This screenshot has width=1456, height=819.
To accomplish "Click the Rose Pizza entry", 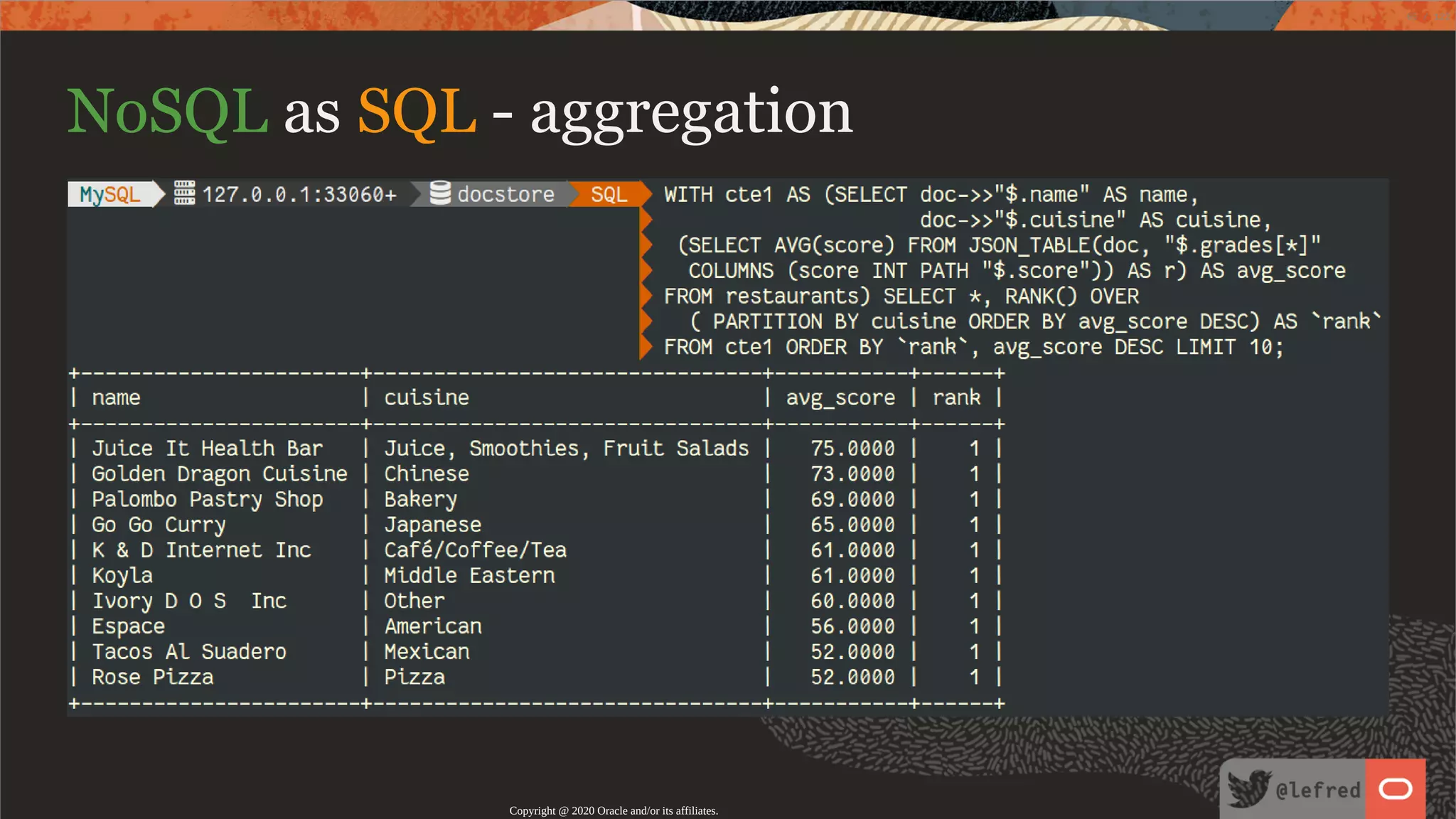I will [x=152, y=678].
